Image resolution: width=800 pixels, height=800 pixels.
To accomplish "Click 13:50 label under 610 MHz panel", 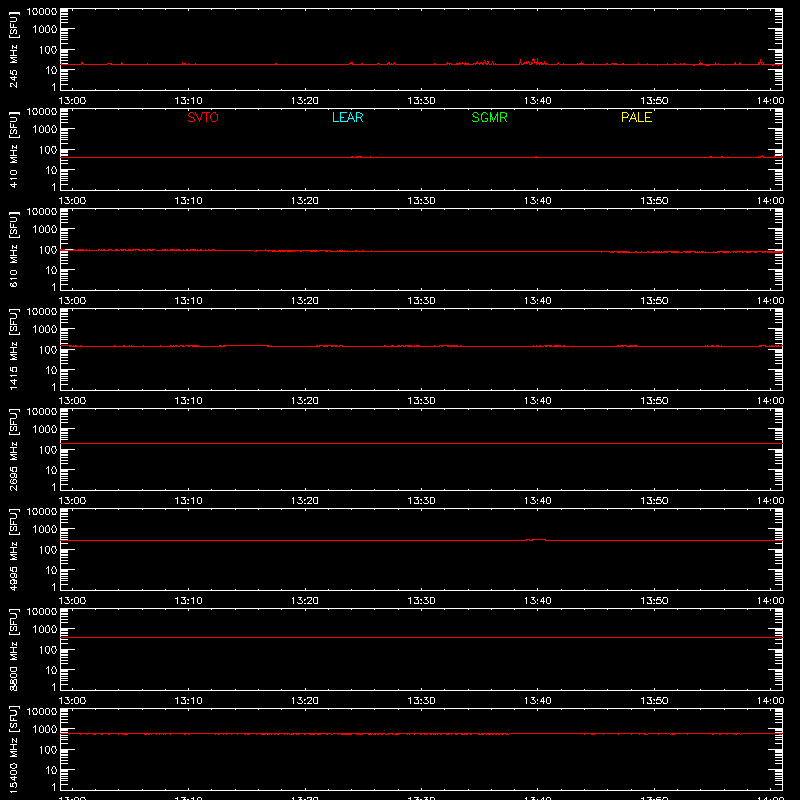I will click(x=654, y=301).
